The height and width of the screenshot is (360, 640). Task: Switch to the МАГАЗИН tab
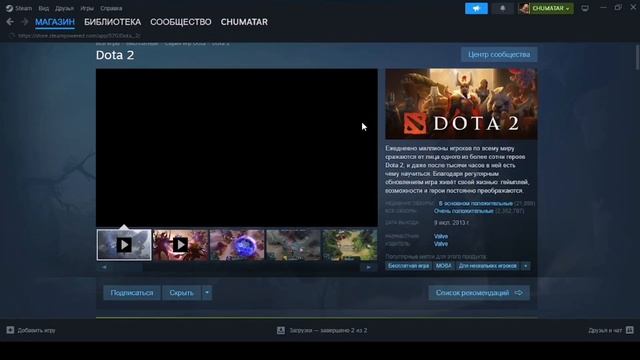pyautogui.click(x=55, y=22)
